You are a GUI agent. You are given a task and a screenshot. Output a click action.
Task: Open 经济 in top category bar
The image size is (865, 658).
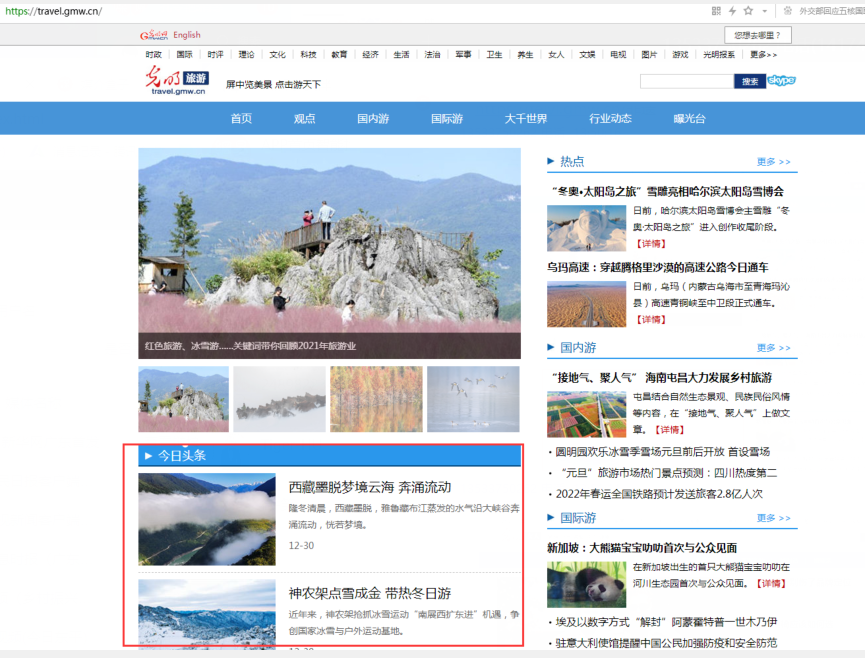pyautogui.click(x=370, y=55)
